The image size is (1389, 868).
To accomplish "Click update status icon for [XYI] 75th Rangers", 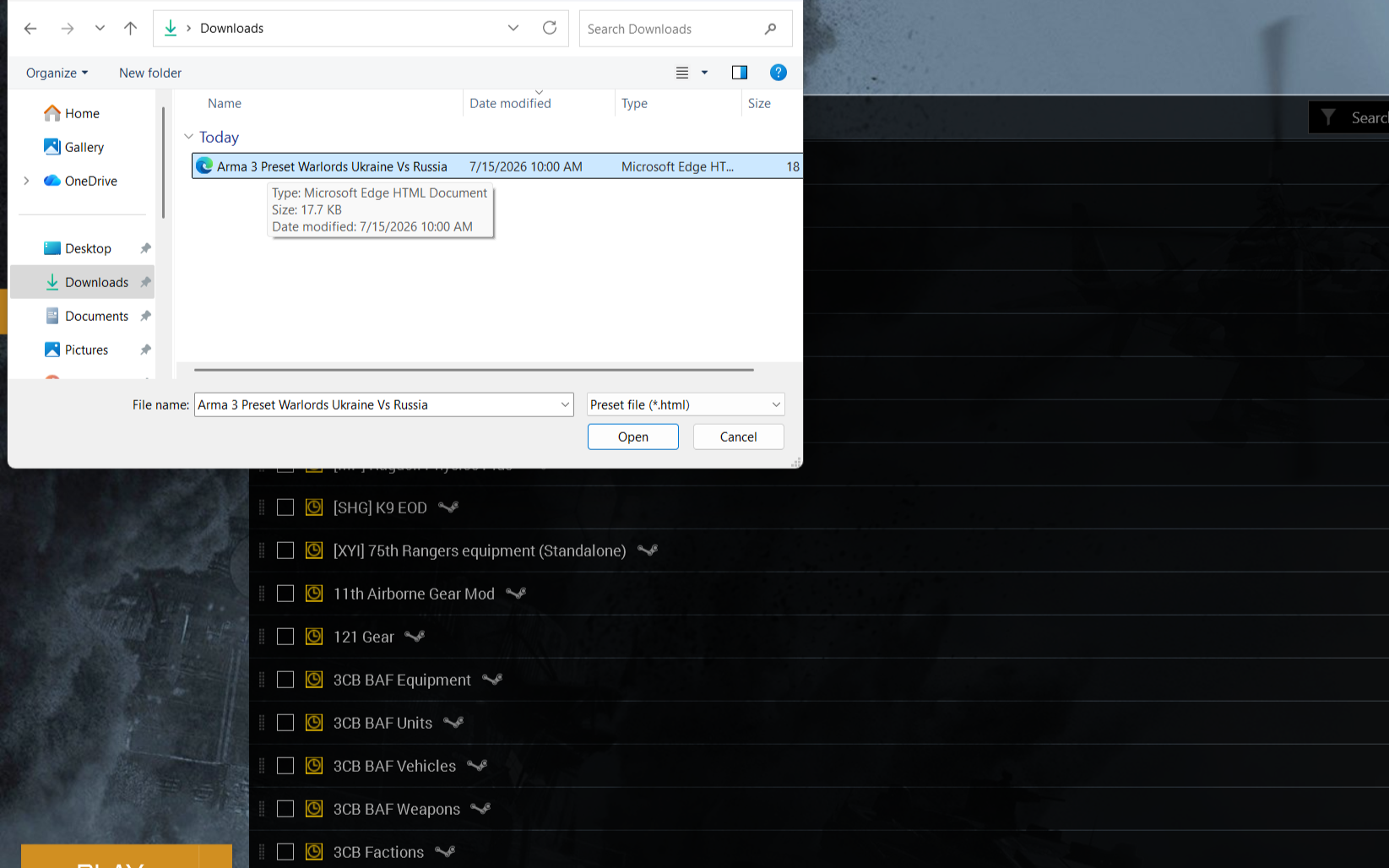I will coord(314,551).
